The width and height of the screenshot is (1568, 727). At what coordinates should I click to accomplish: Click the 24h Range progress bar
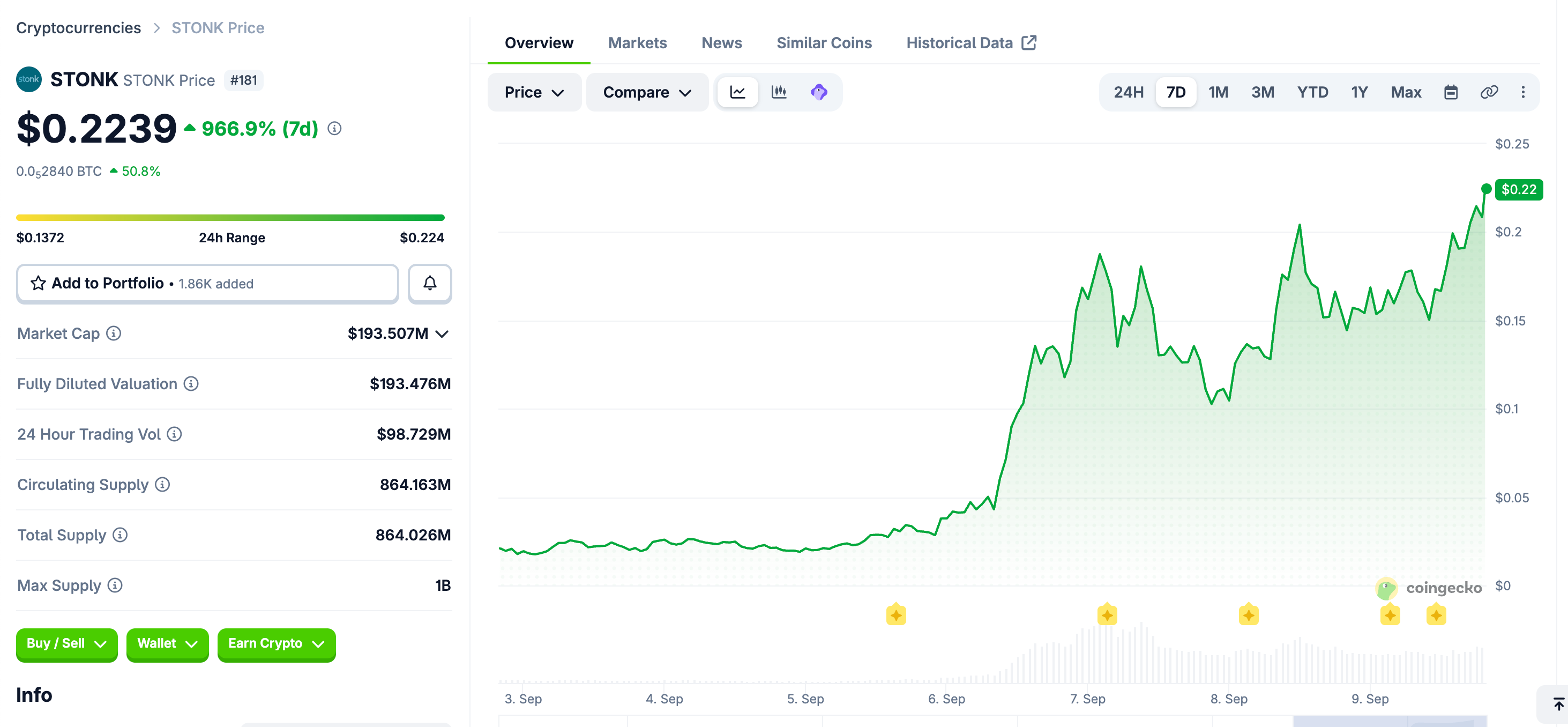[x=230, y=217]
